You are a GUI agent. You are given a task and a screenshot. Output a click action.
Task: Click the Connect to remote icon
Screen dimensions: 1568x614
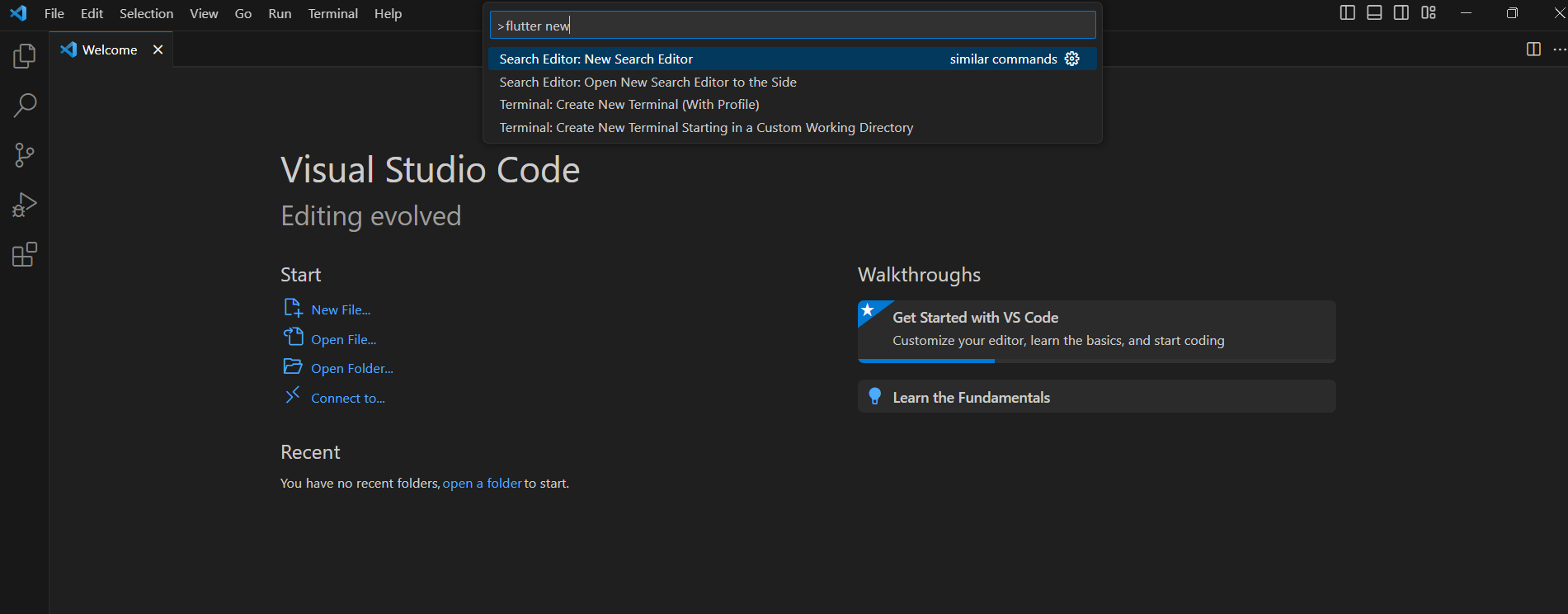coord(293,395)
